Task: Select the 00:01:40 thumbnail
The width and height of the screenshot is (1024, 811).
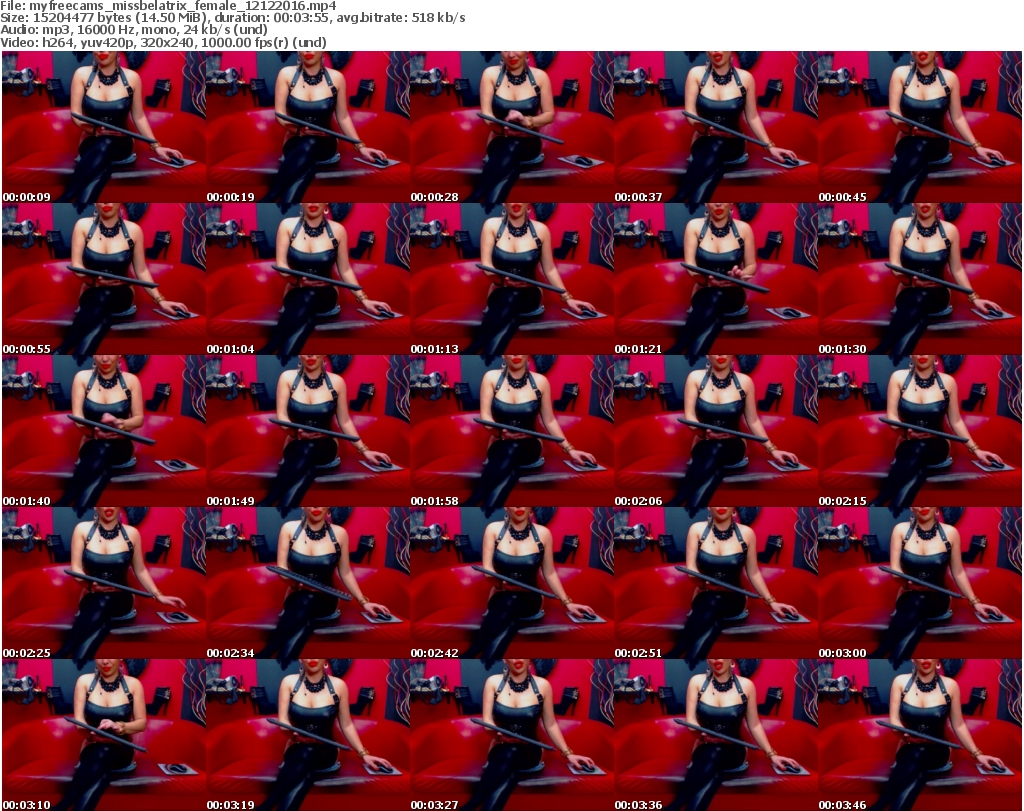Action: pyautogui.click(x=104, y=432)
